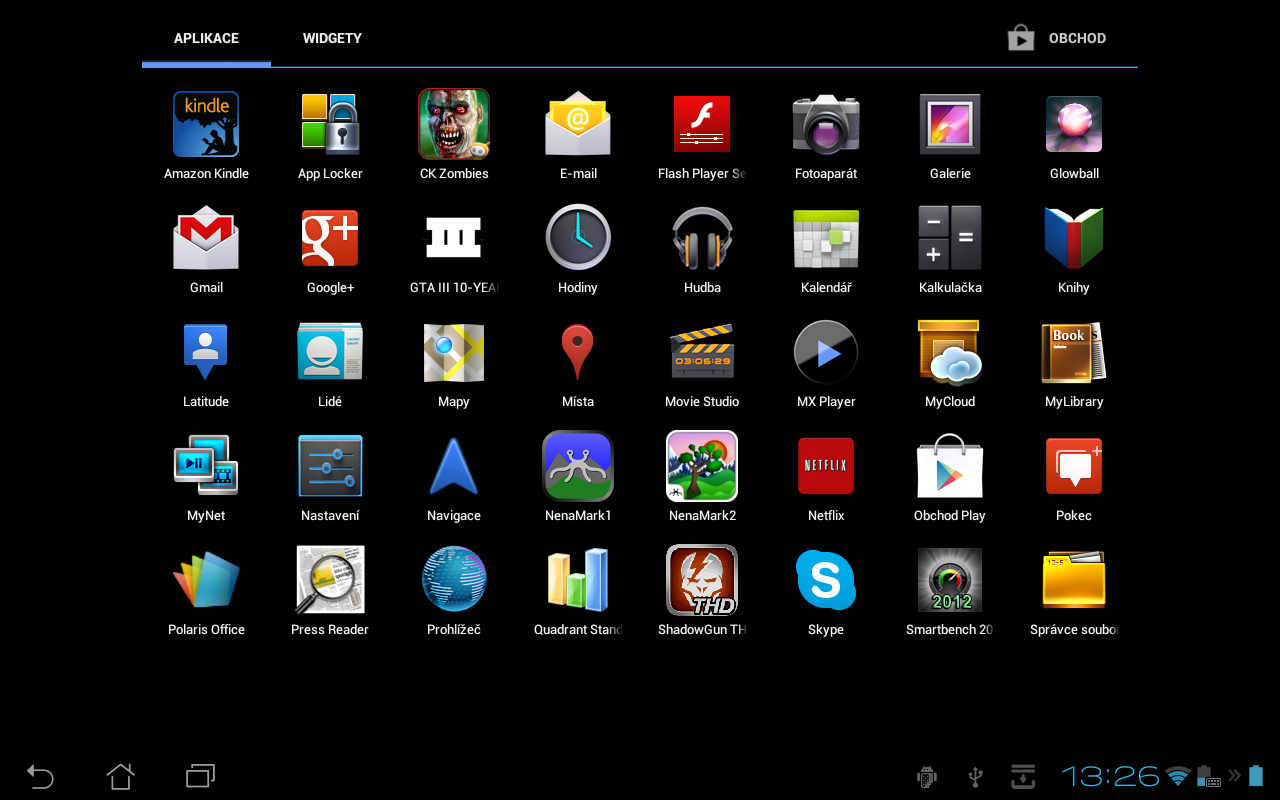Open the Hudba music app

point(702,238)
